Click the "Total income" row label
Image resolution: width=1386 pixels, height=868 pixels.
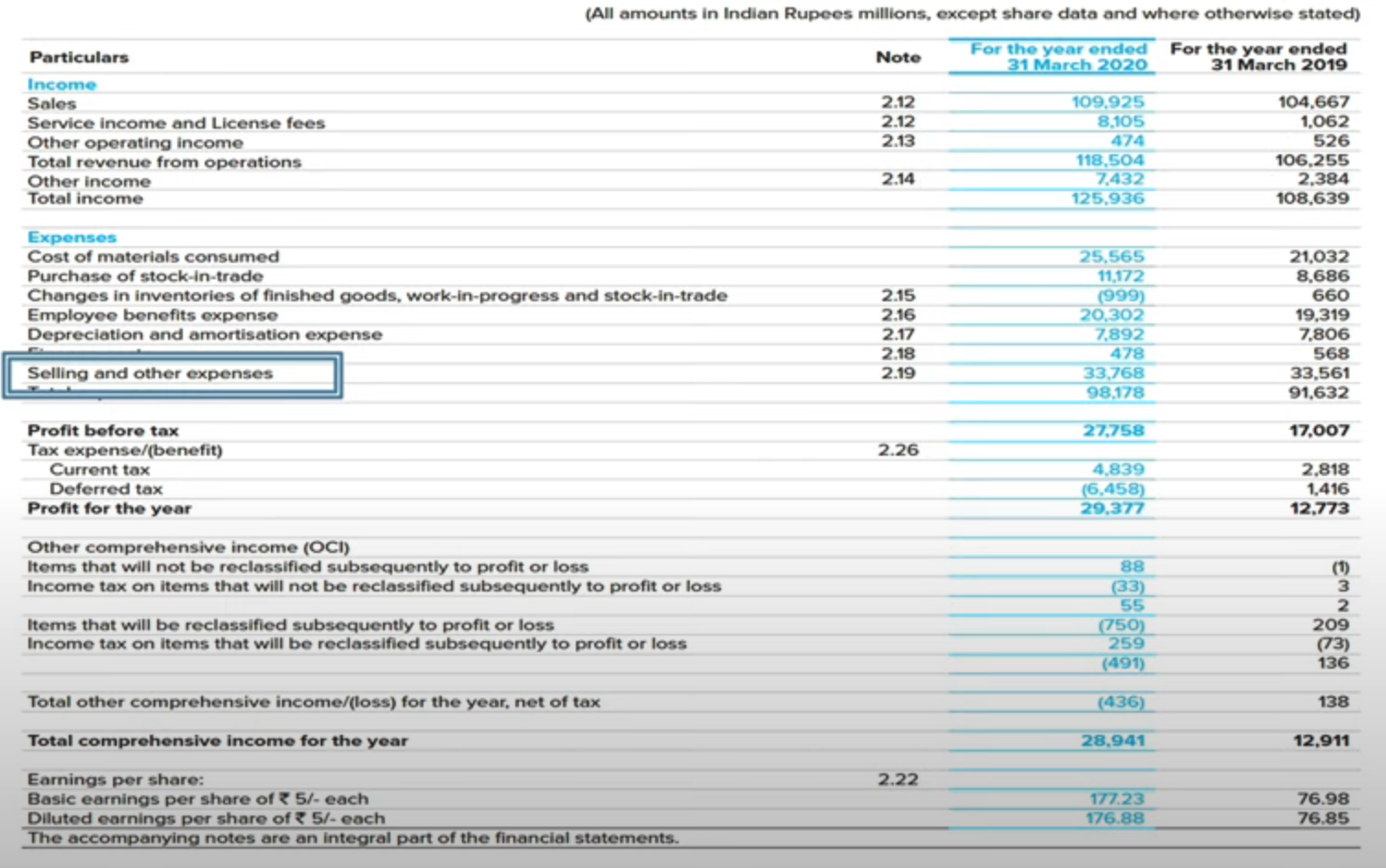point(85,198)
